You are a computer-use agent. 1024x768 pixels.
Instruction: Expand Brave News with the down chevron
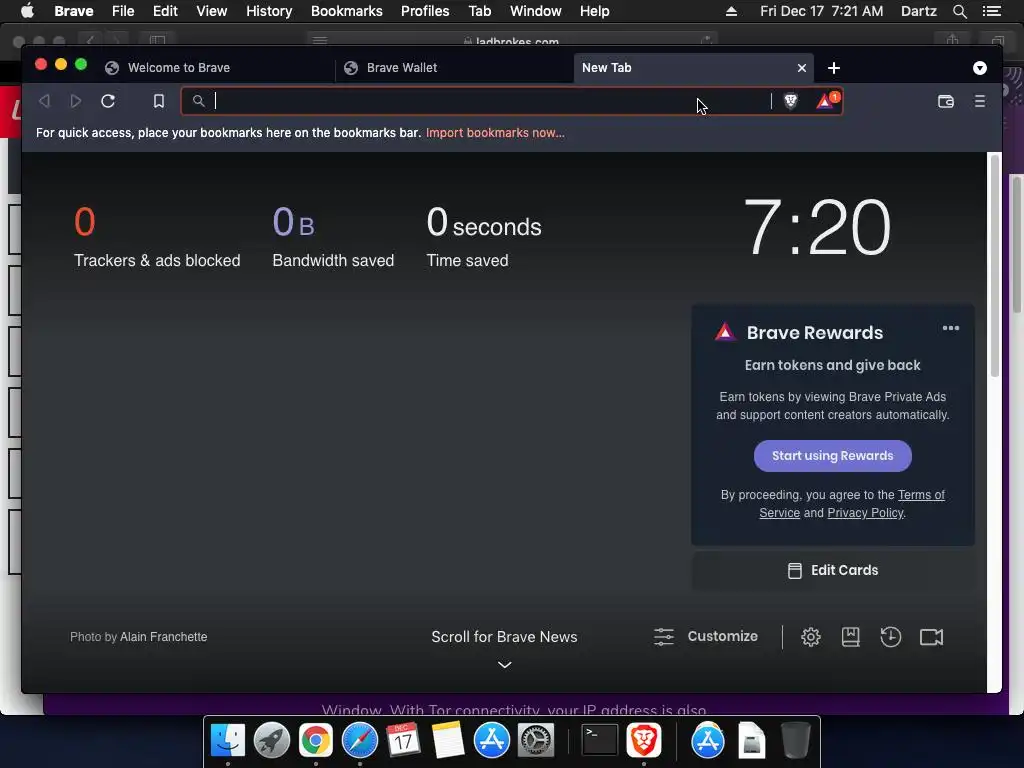[504, 665]
